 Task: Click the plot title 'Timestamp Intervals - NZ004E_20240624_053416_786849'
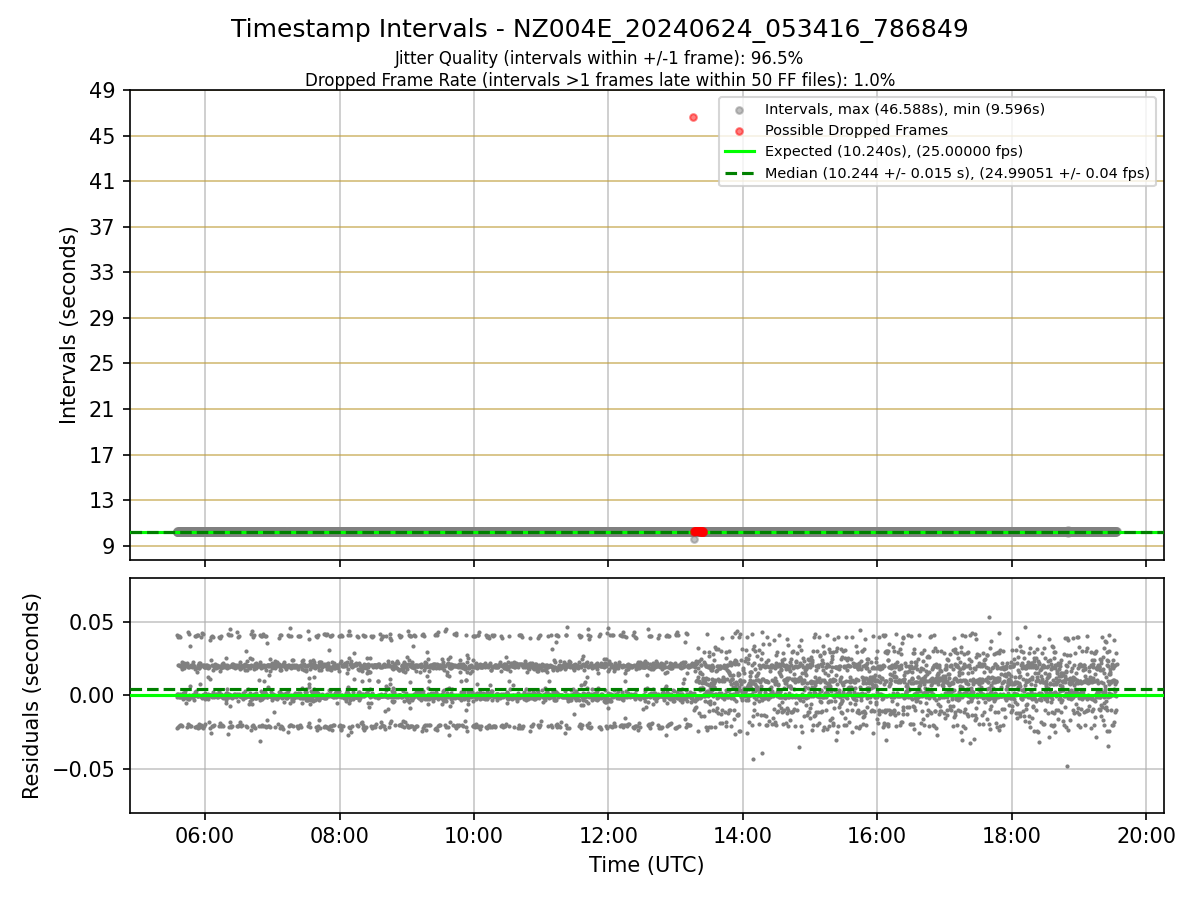pos(599,29)
